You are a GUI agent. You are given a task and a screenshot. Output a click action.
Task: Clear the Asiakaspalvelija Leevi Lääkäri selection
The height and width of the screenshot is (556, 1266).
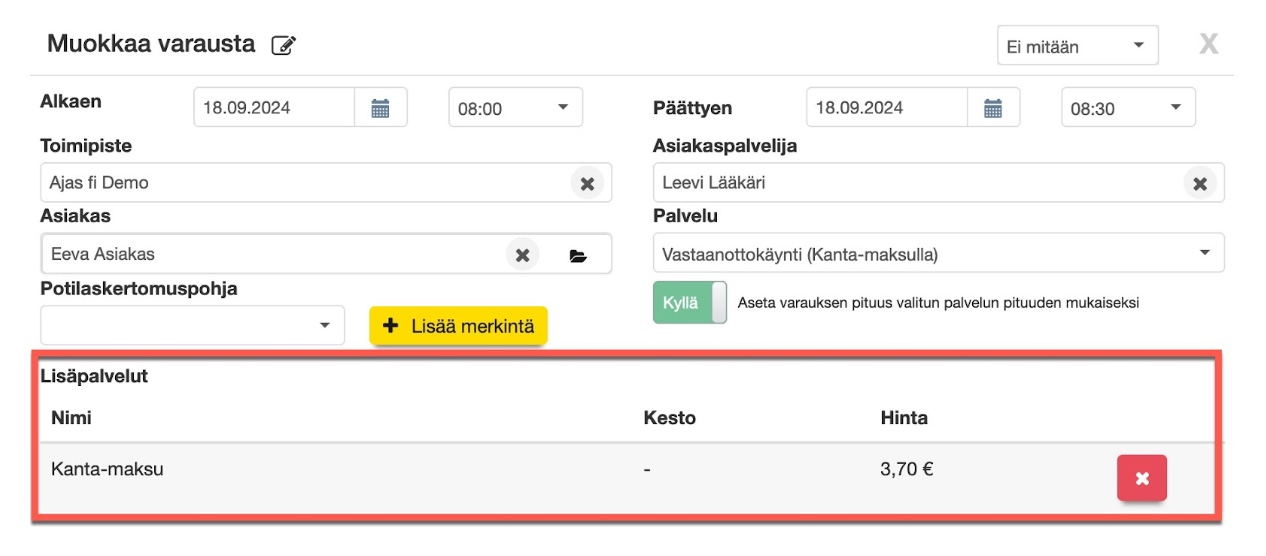pyautogui.click(x=1200, y=184)
